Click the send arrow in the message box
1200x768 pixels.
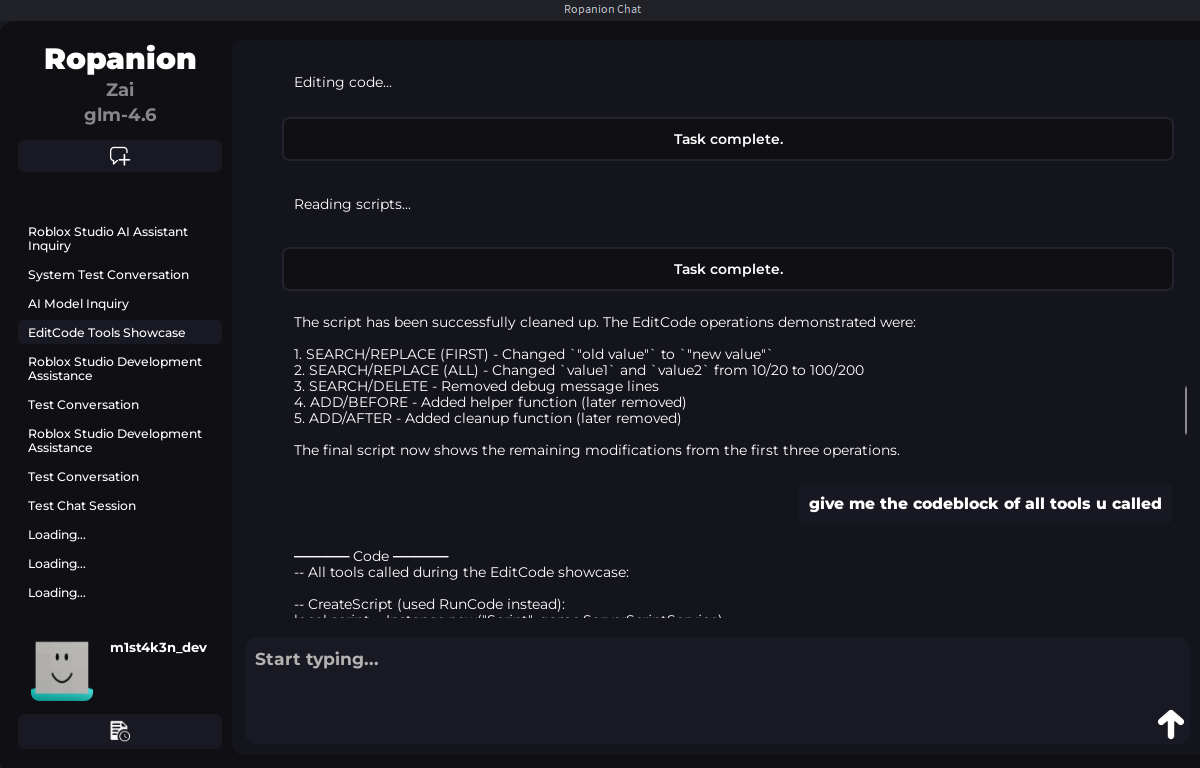coord(1170,724)
